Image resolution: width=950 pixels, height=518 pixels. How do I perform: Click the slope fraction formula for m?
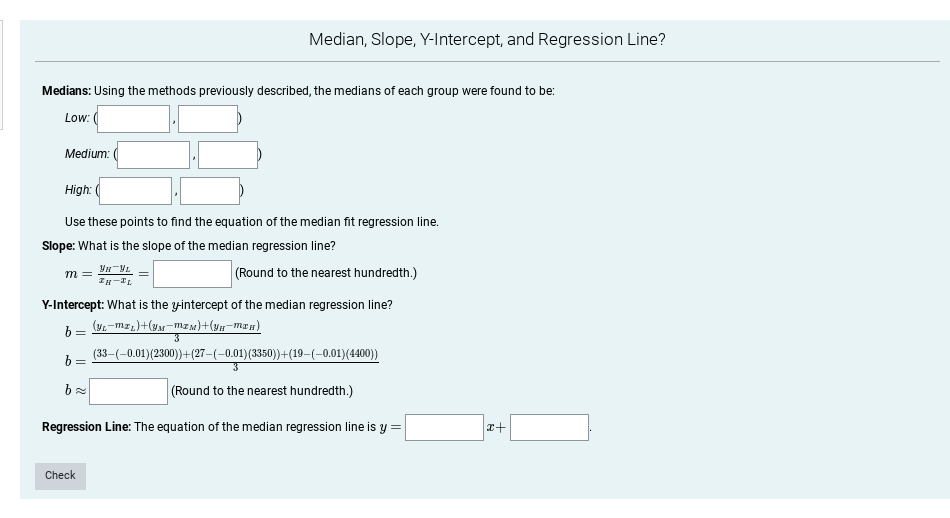111,274
